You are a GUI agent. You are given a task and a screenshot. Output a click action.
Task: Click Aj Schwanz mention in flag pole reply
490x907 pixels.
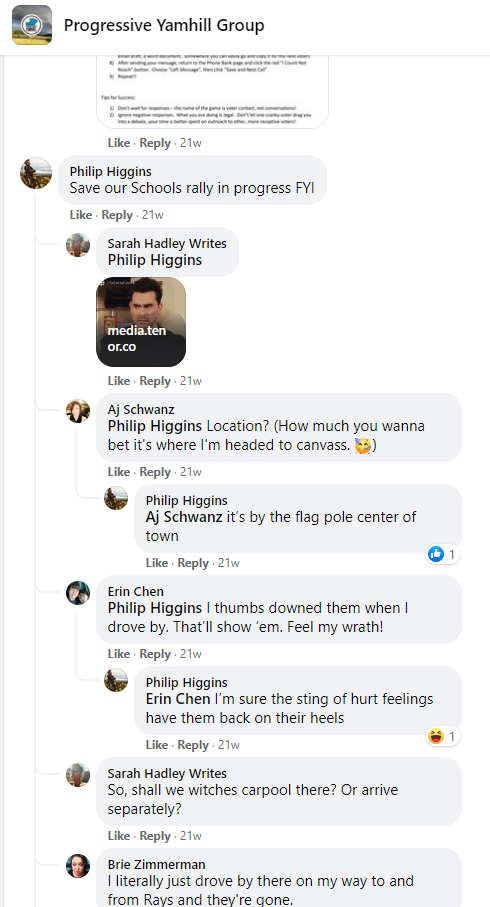(184, 517)
